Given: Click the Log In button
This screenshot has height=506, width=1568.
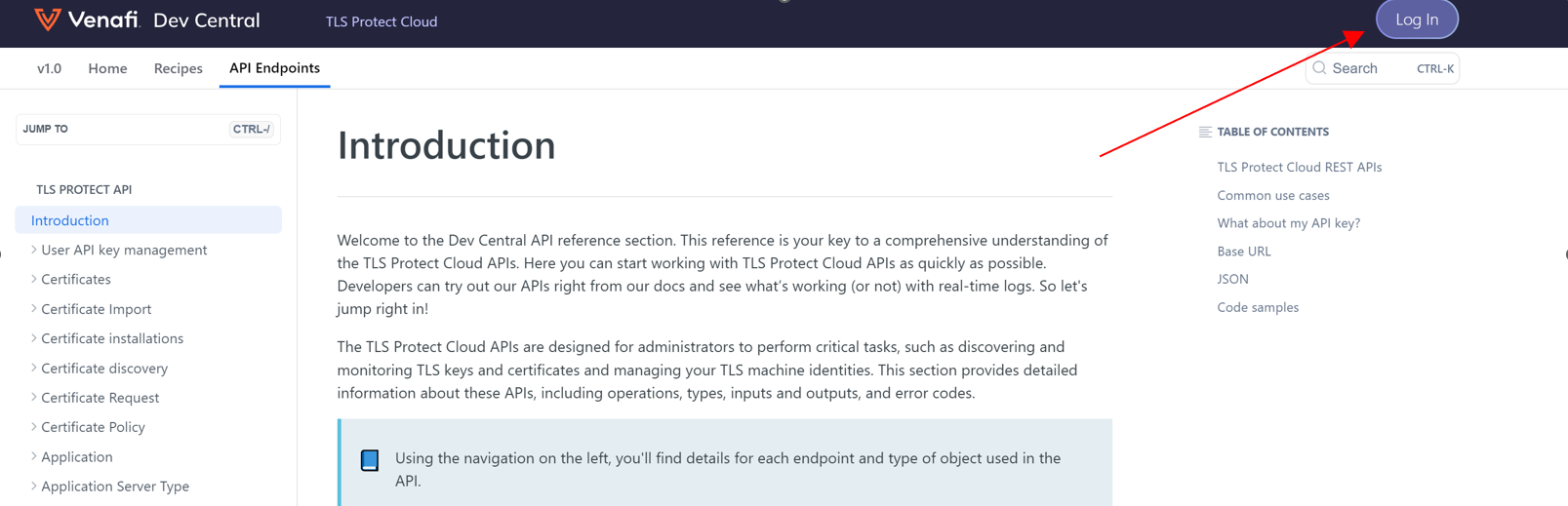Looking at the screenshot, I should coord(1417,19).
